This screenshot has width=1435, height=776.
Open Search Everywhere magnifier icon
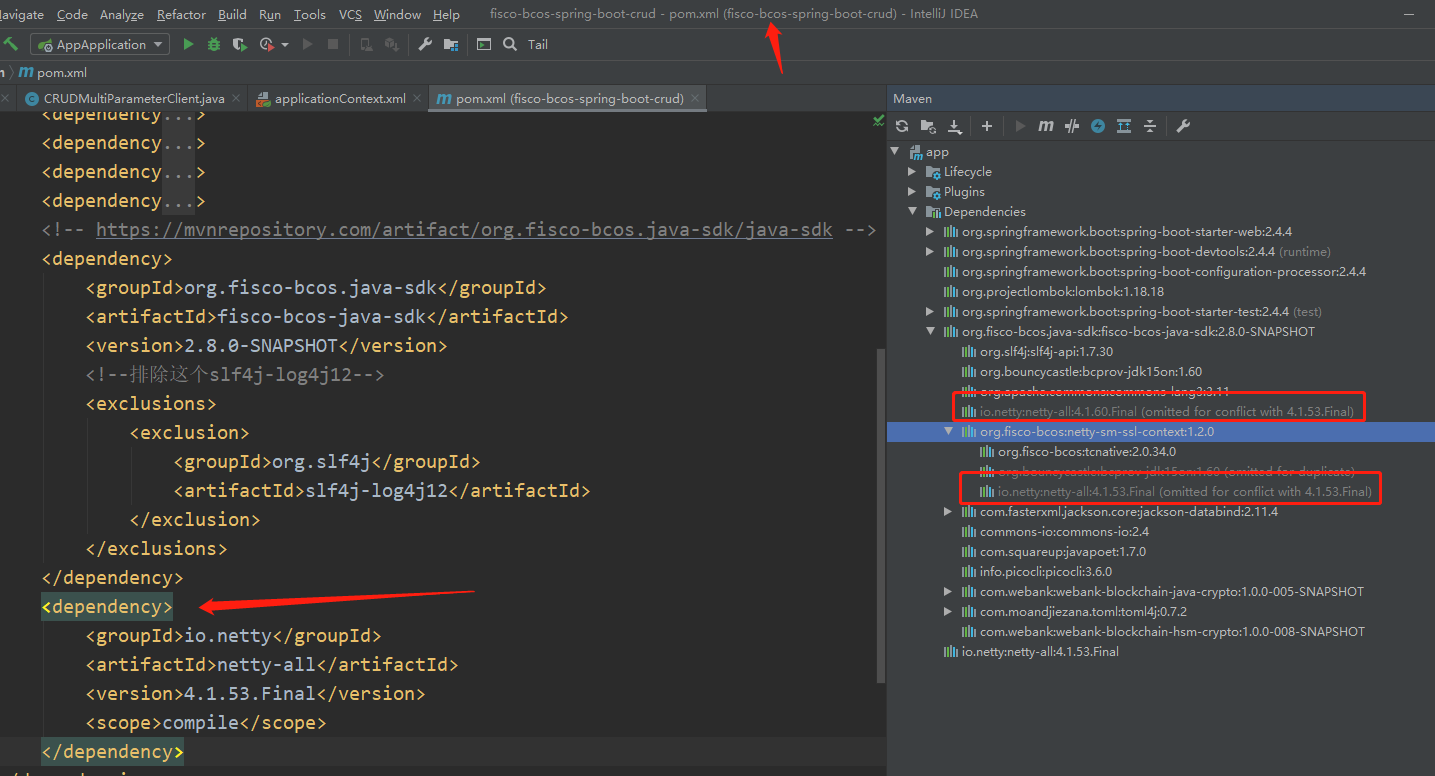click(x=510, y=44)
